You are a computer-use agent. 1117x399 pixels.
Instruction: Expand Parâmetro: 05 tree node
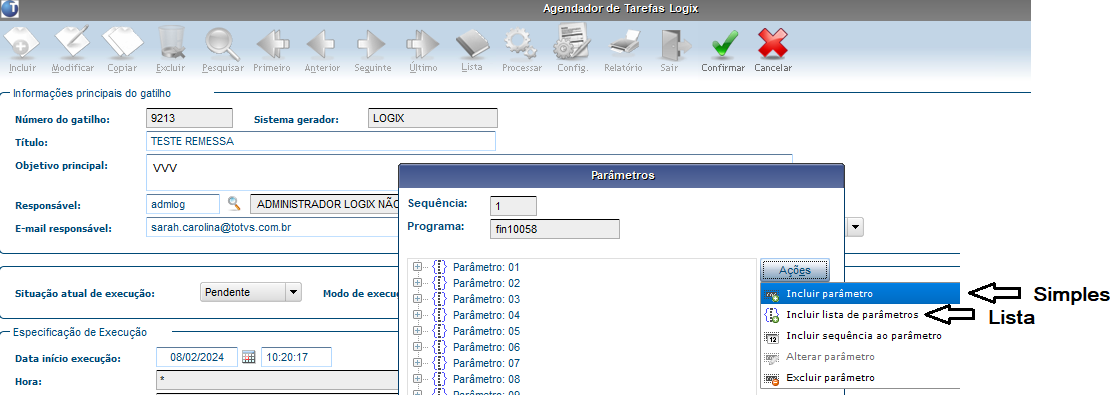418,331
